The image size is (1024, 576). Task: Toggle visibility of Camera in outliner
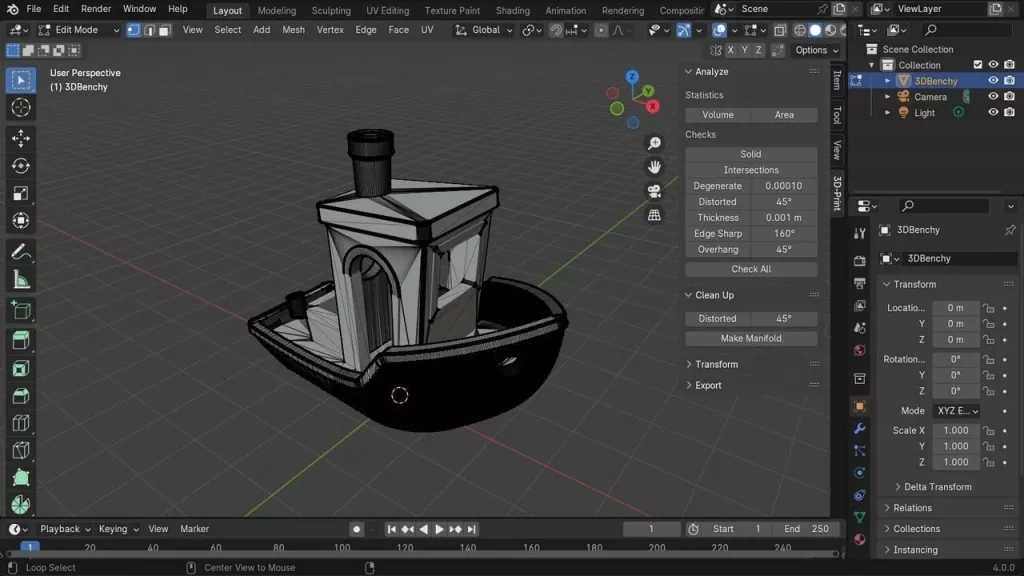click(993, 97)
